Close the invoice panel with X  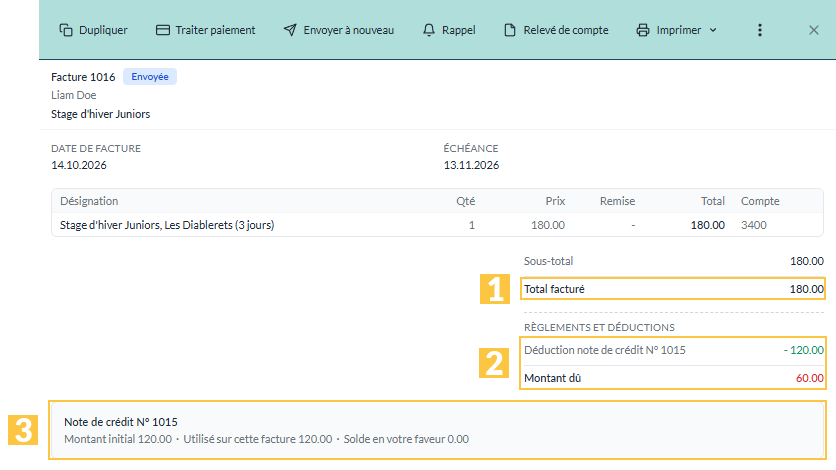point(814,30)
